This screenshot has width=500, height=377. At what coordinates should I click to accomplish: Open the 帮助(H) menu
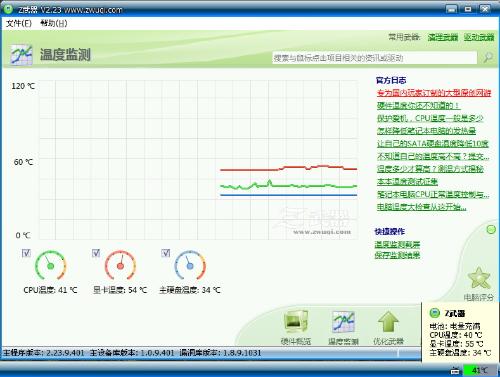54,23
